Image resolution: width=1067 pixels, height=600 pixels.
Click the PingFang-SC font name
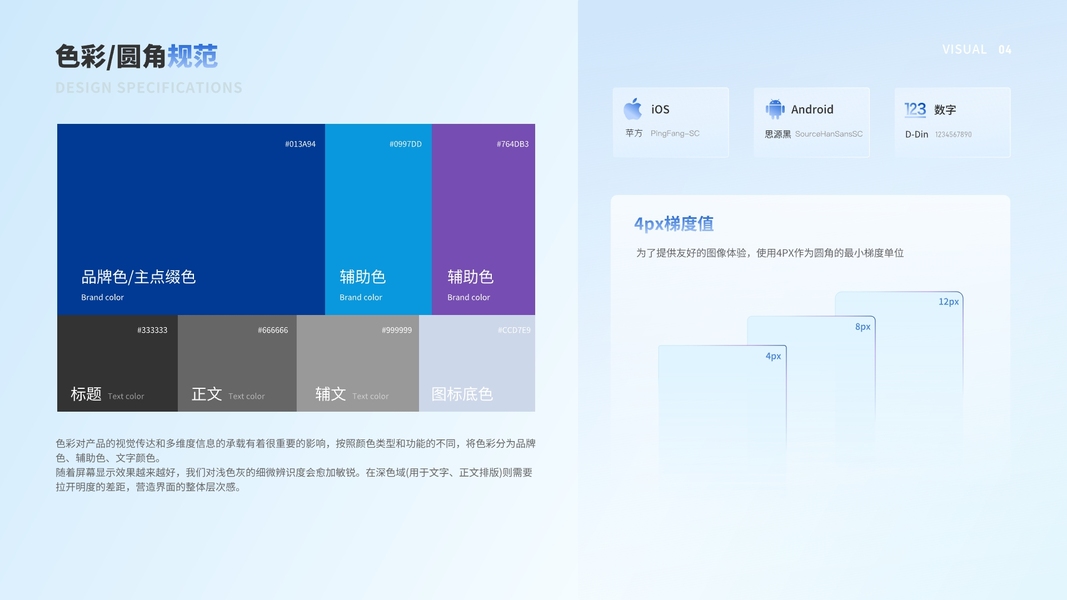675,133
